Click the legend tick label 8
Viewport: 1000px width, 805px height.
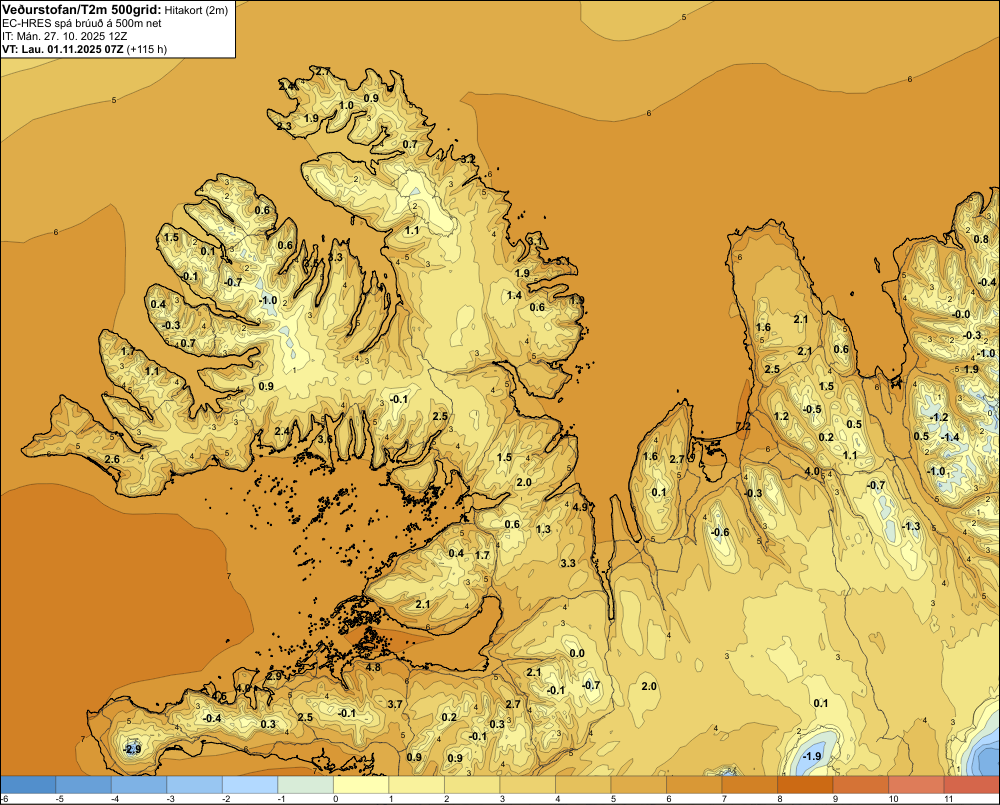(779, 799)
